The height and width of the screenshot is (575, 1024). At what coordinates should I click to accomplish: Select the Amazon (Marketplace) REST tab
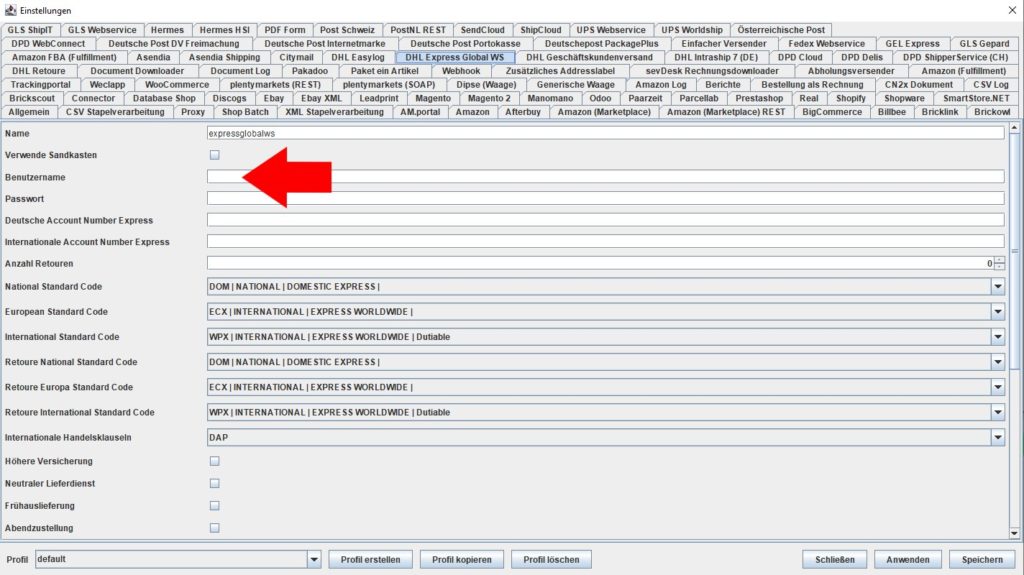pos(726,112)
